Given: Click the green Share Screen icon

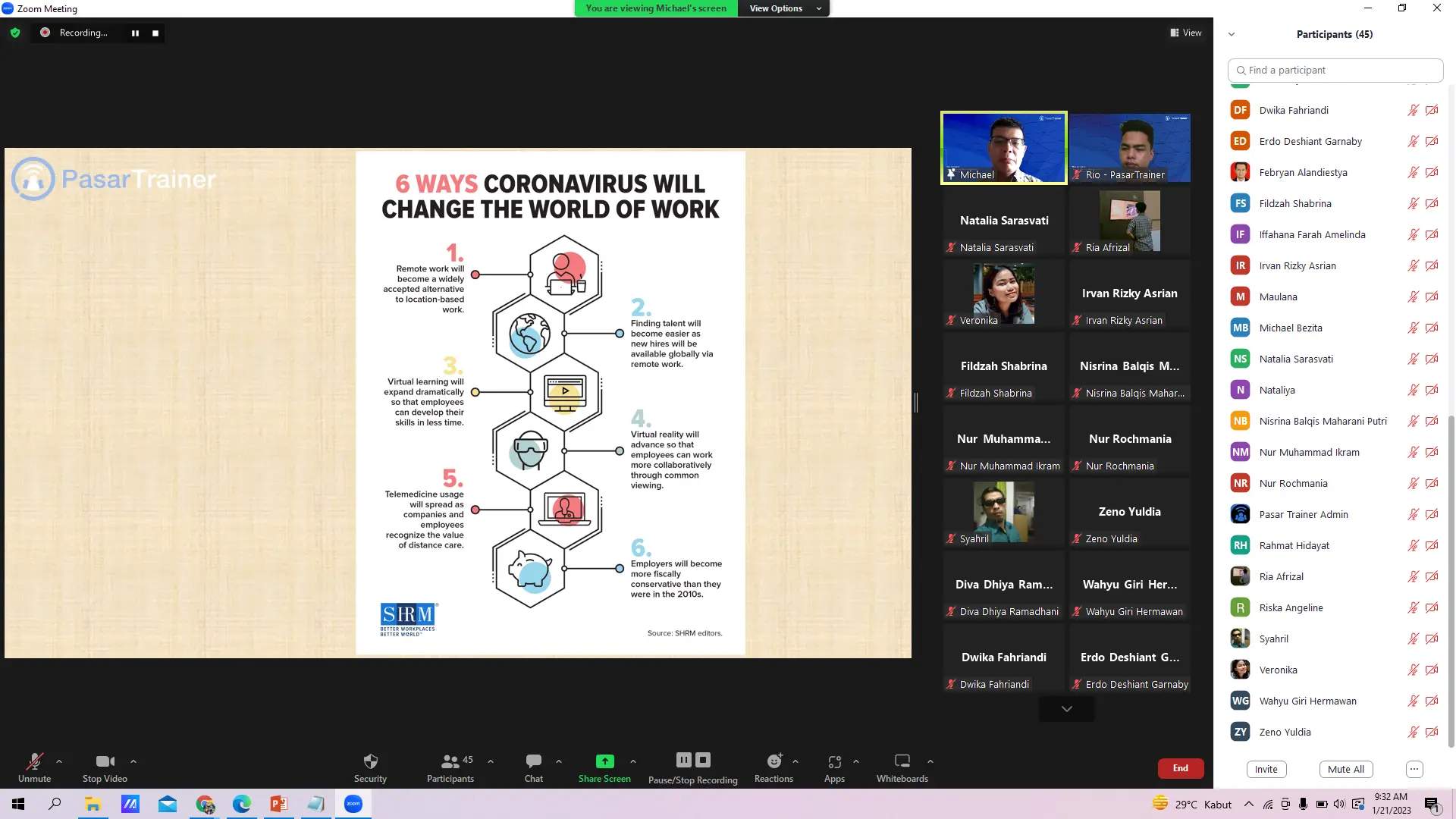Looking at the screenshot, I should click(x=604, y=761).
